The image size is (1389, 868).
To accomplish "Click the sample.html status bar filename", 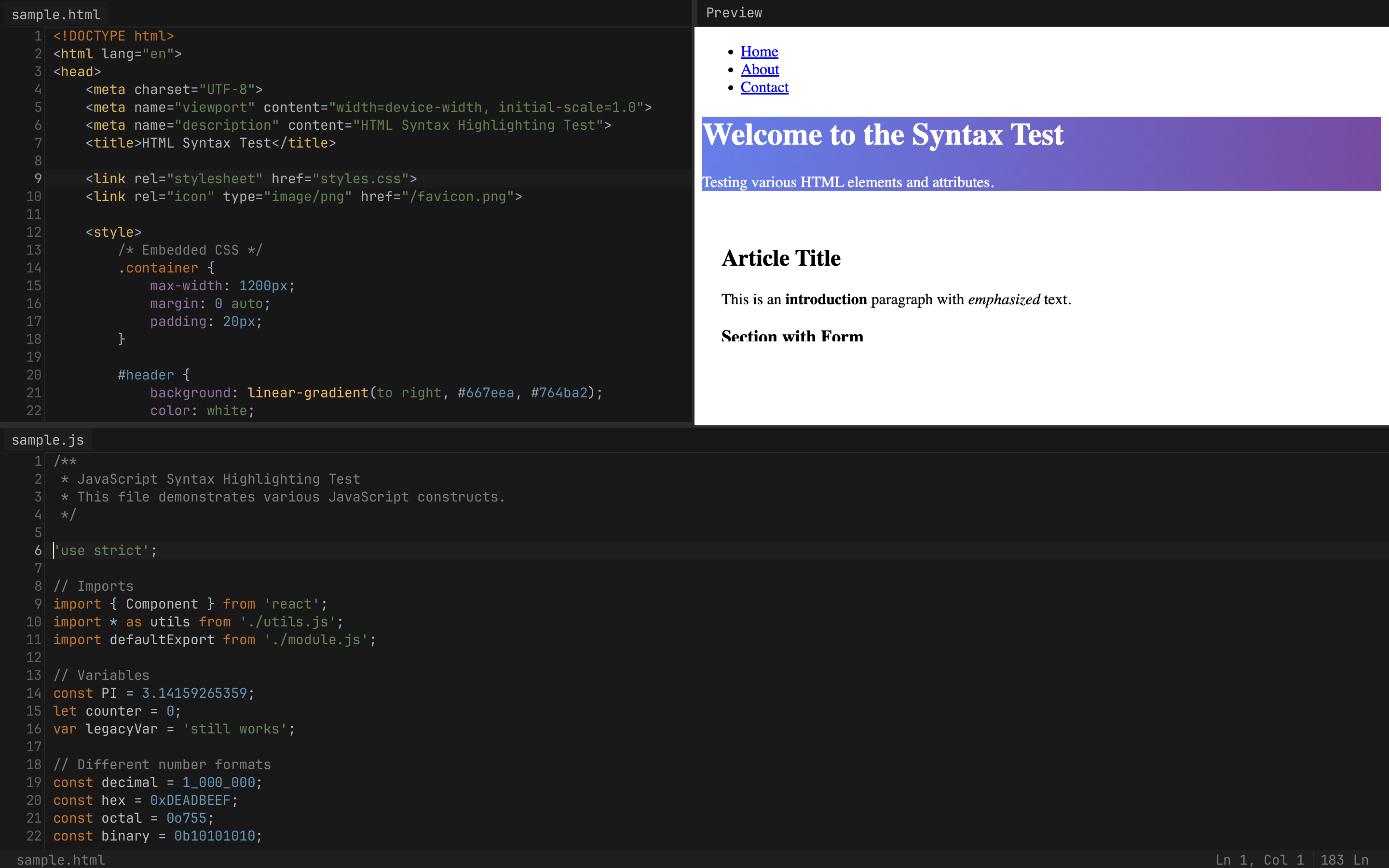I will point(61,859).
